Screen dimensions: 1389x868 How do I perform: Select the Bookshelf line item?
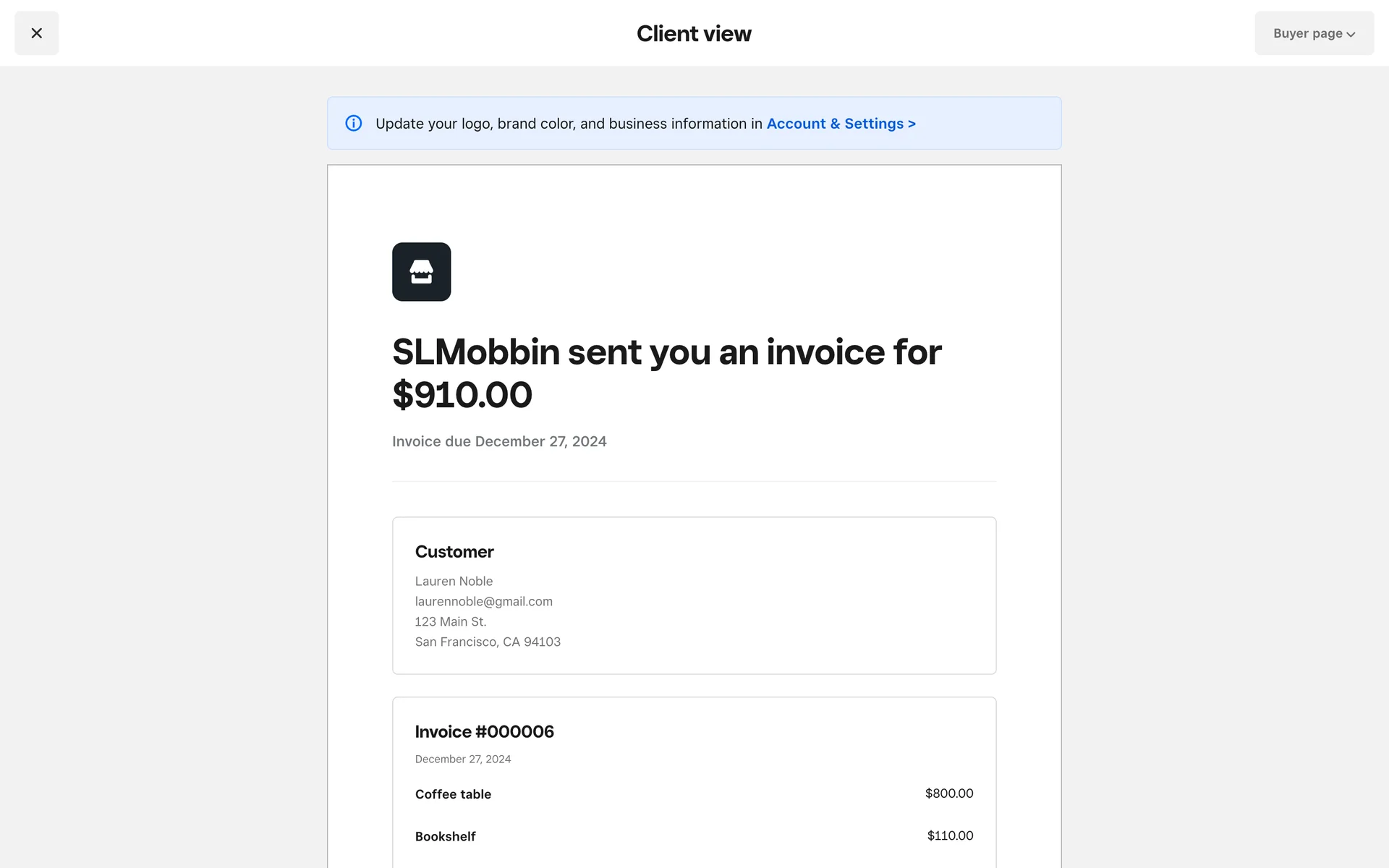446,836
